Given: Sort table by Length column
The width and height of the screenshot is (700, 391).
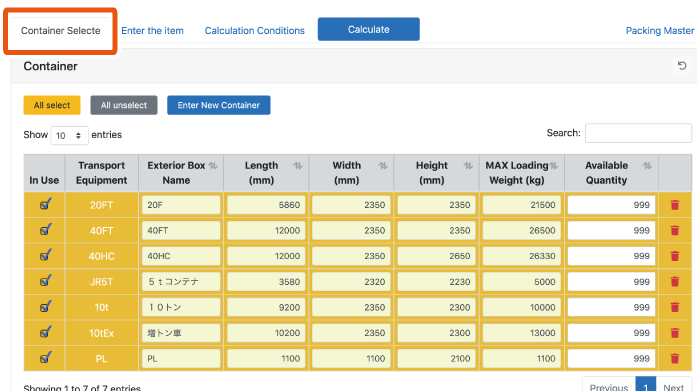Looking at the screenshot, I should pyautogui.click(x=298, y=166).
